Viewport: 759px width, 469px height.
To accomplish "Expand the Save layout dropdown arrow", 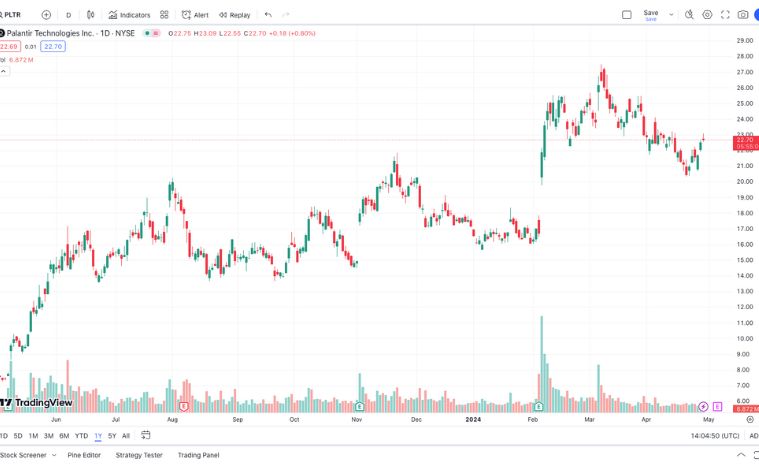I will pos(671,15).
